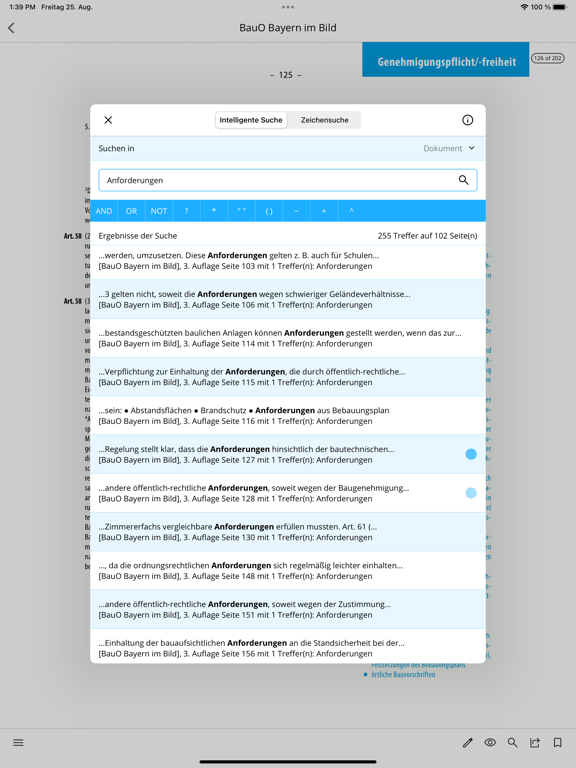Image resolution: width=576 pixels, height=768 pixels.
Task: Insert the plus + operator
Action: [x=324, y=211]
